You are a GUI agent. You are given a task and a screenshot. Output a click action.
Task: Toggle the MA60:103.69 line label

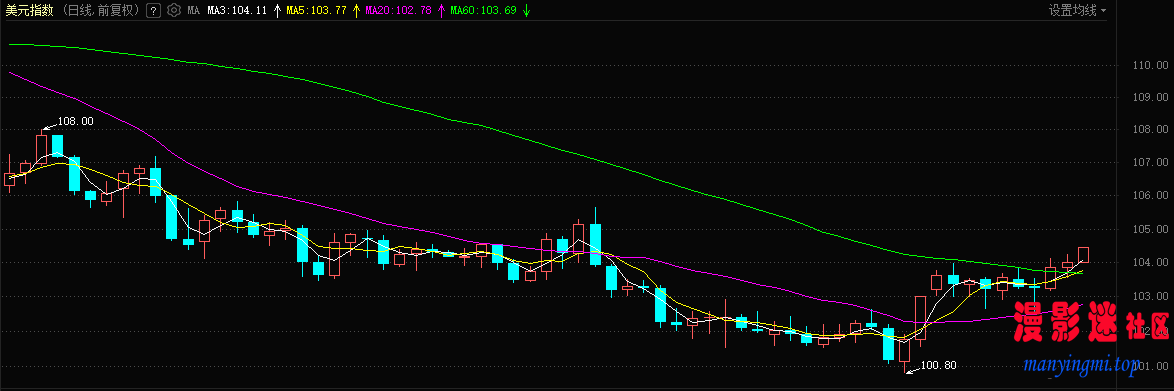484,10
